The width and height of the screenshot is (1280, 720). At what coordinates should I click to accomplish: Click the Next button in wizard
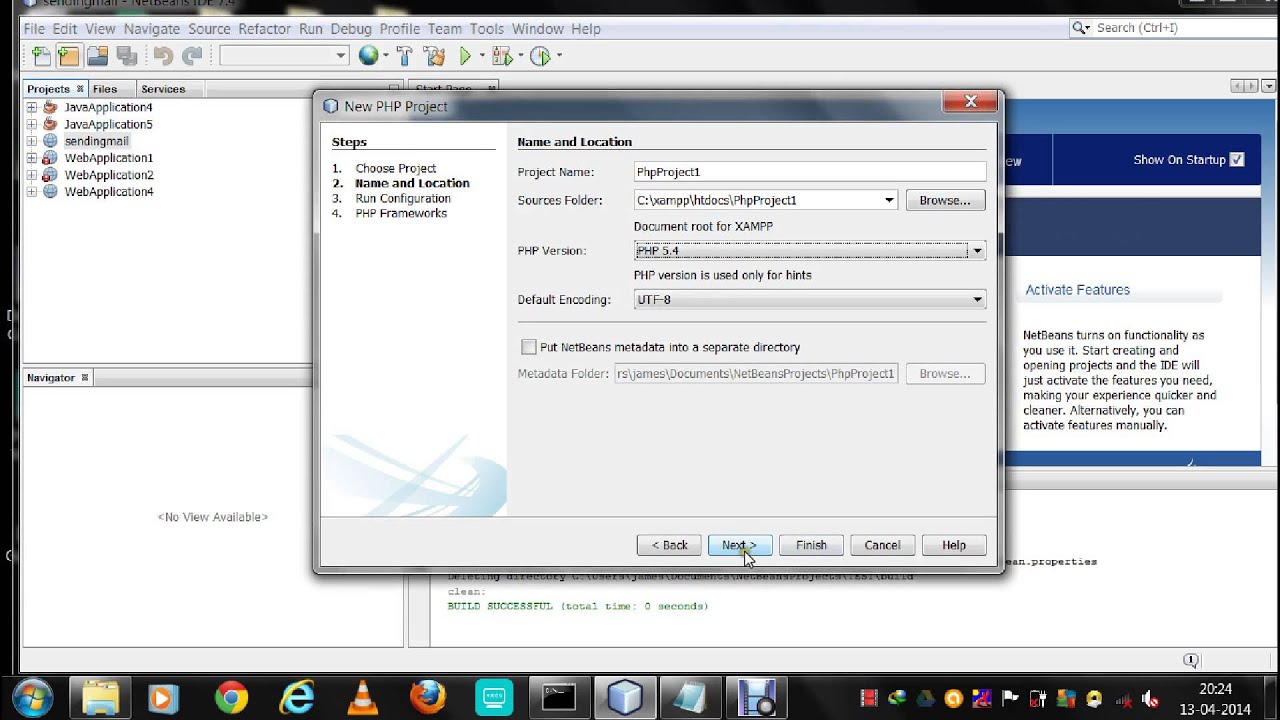(x=740, y=545)
